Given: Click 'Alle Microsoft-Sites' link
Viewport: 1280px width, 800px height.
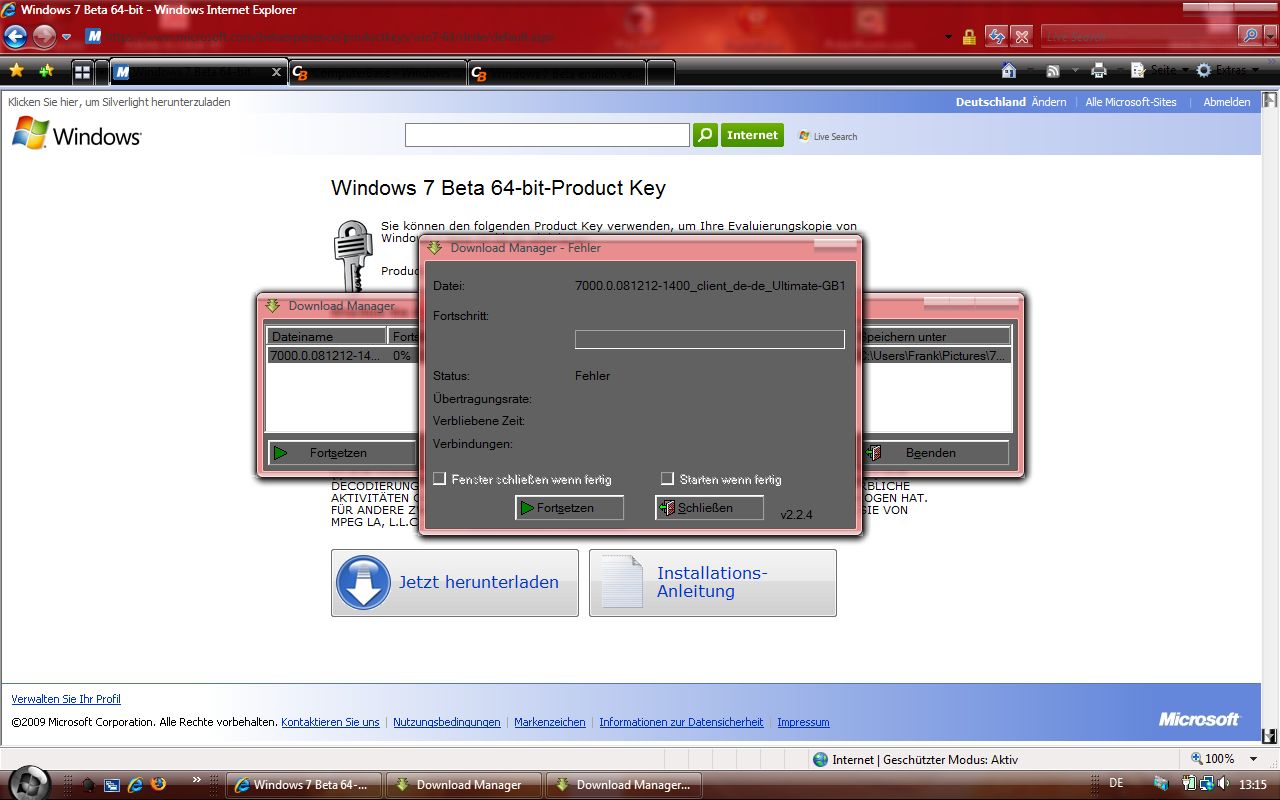Looking at the screenshot, I should pyautogui.click(x=1131, y=102).
